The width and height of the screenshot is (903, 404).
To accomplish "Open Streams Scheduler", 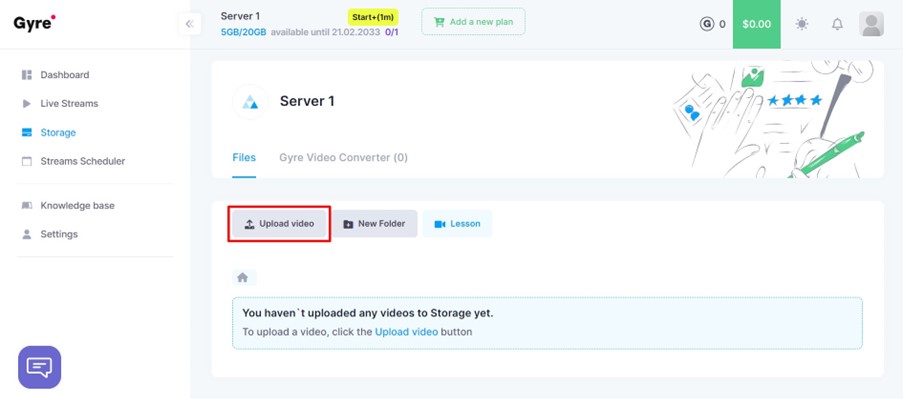I will (x=82, y=161).
